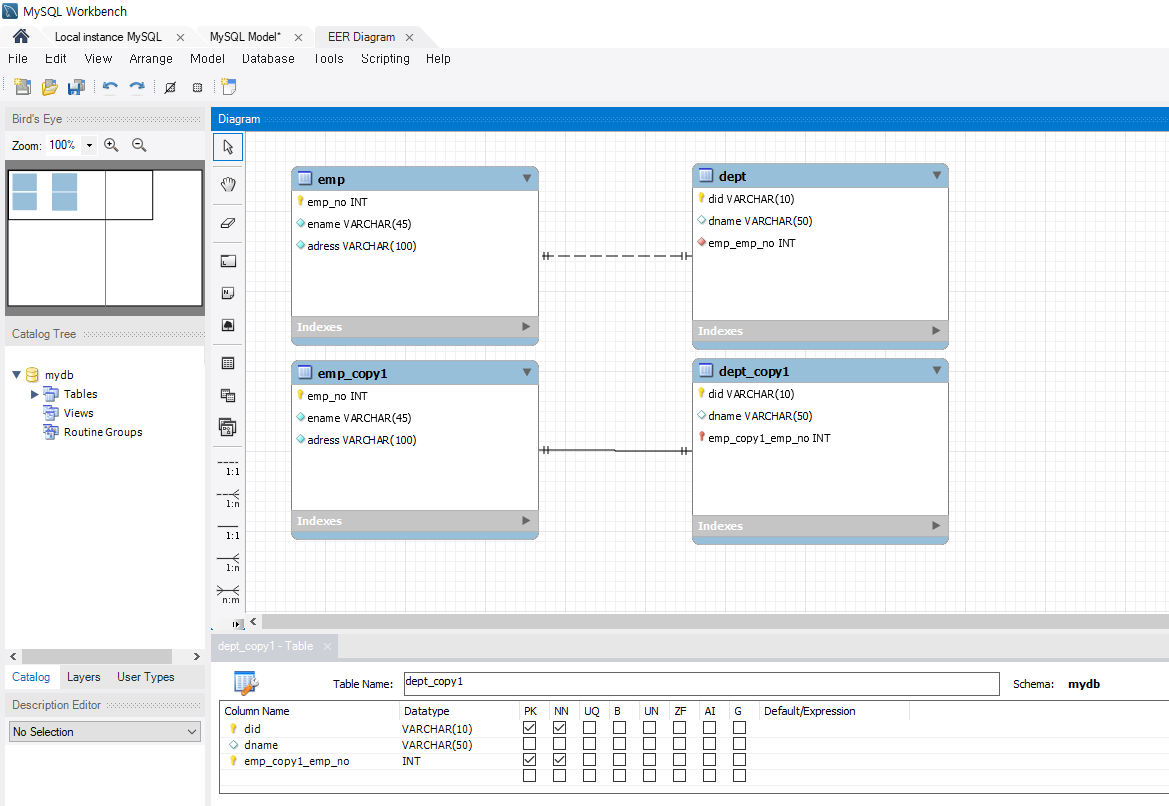Screen dimensions: 1169x806
Task: Check AI for emp_copy1_emp_no column
Action: point(710,760)
